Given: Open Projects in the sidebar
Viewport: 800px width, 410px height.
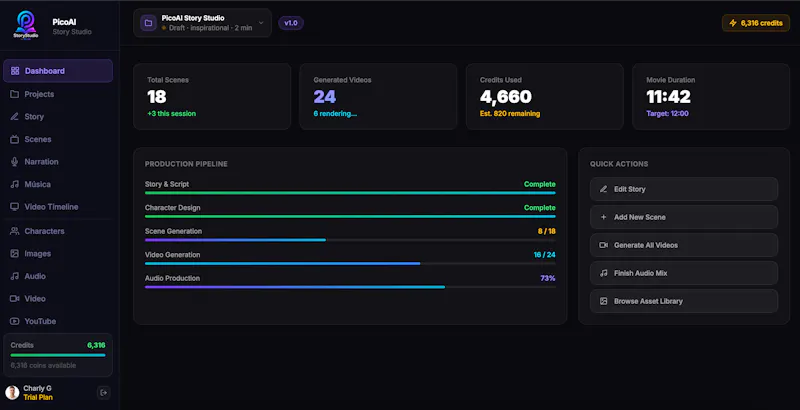Looking at the screenshot, I should tap(58, 94).
